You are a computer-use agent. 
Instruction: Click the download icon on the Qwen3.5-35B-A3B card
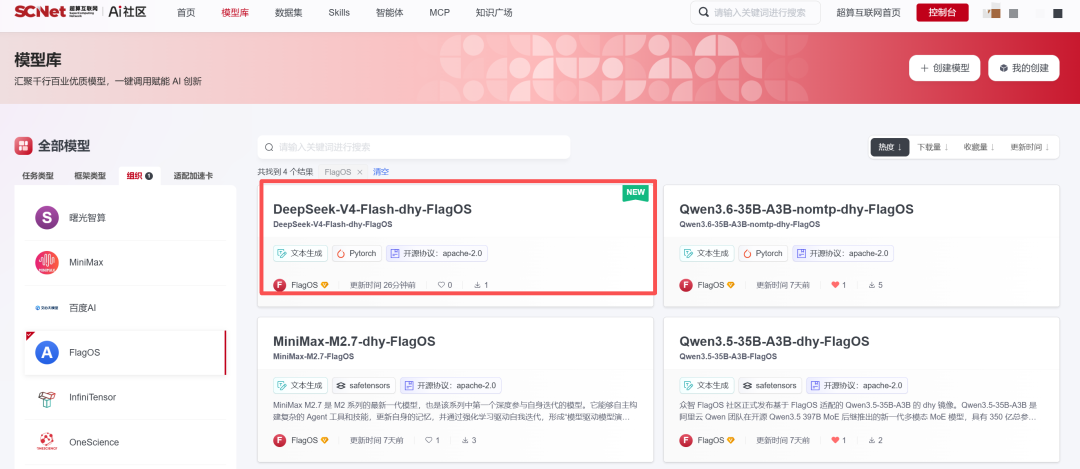tap(871, 440)
